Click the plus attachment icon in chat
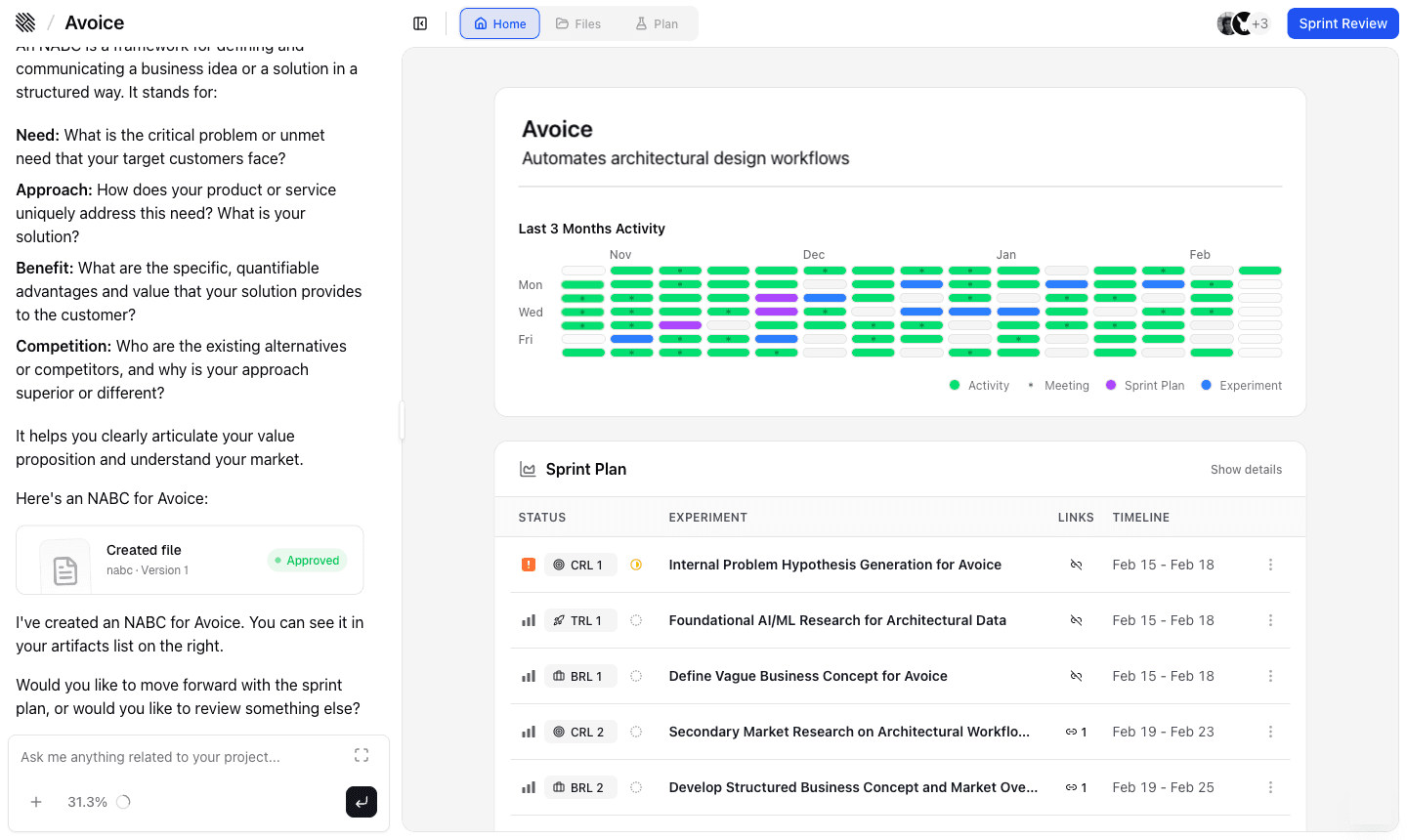Screen dimensions: 1407x840 pos(36,802)
